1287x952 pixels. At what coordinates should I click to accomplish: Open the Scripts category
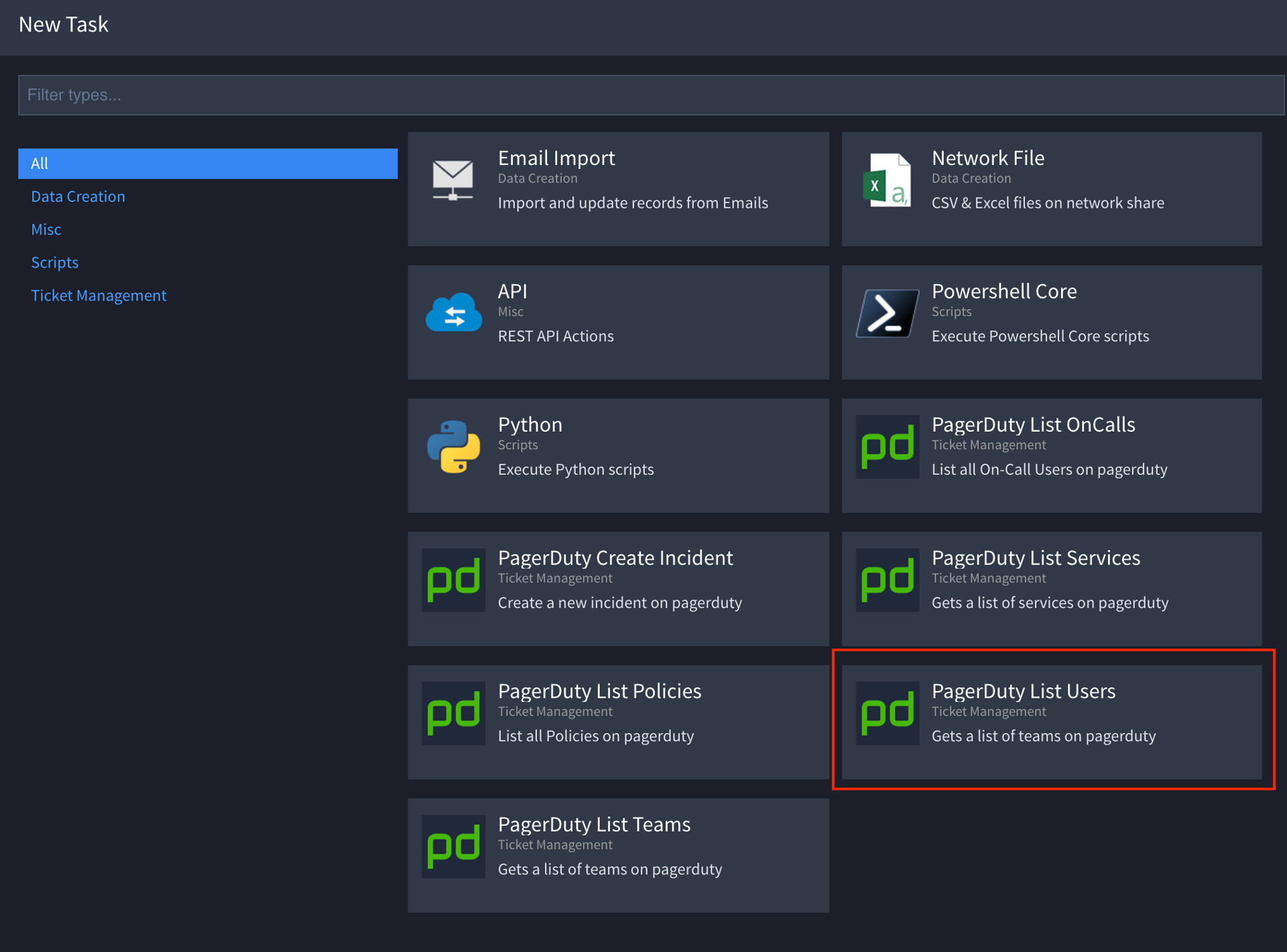click(55, 262)
